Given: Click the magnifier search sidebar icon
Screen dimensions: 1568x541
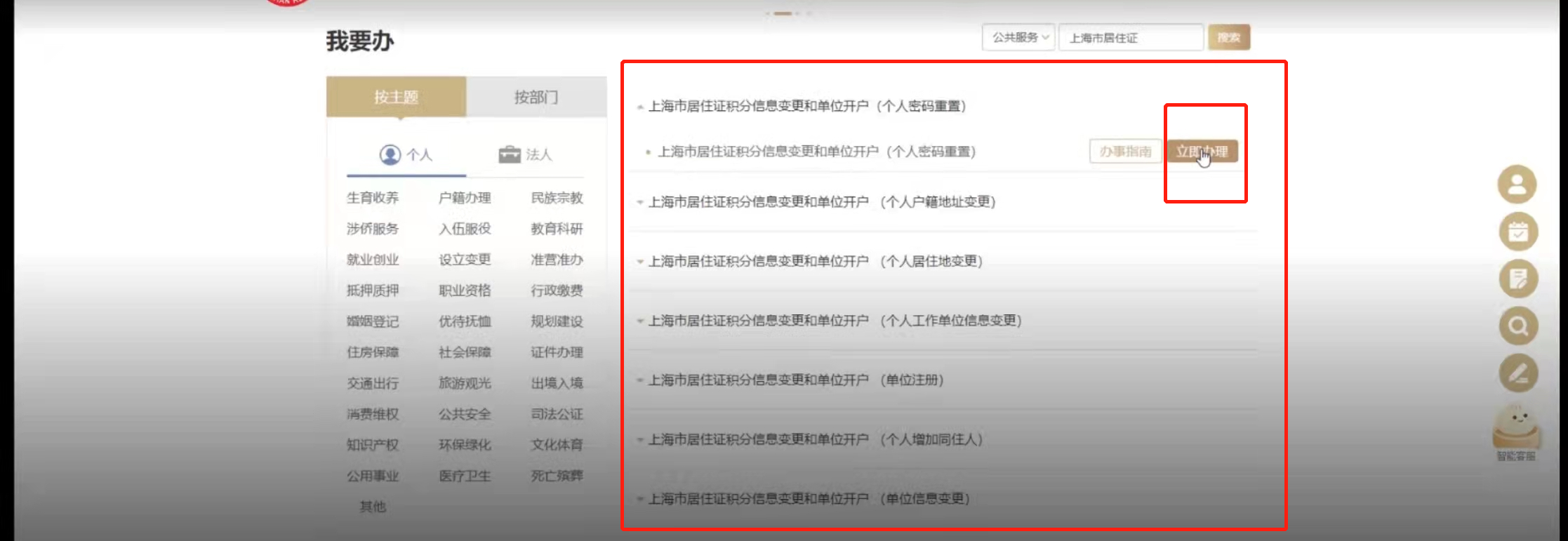Looking at the screenshot, I should (1517, 326).
